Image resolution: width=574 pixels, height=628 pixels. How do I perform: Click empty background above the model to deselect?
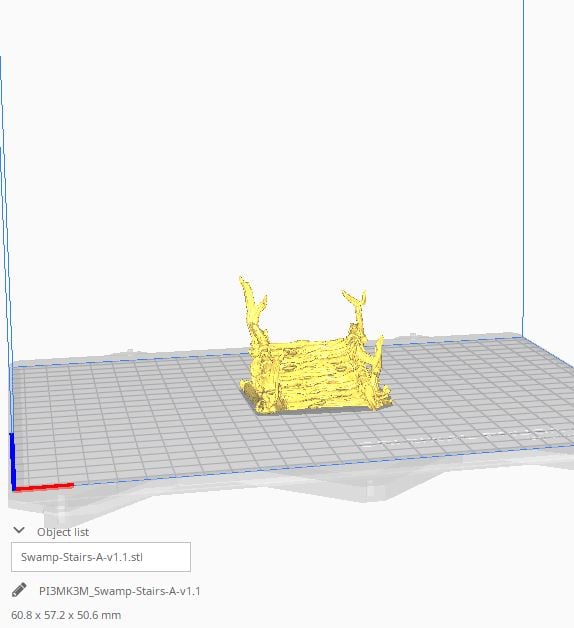(x=280, y=140)
